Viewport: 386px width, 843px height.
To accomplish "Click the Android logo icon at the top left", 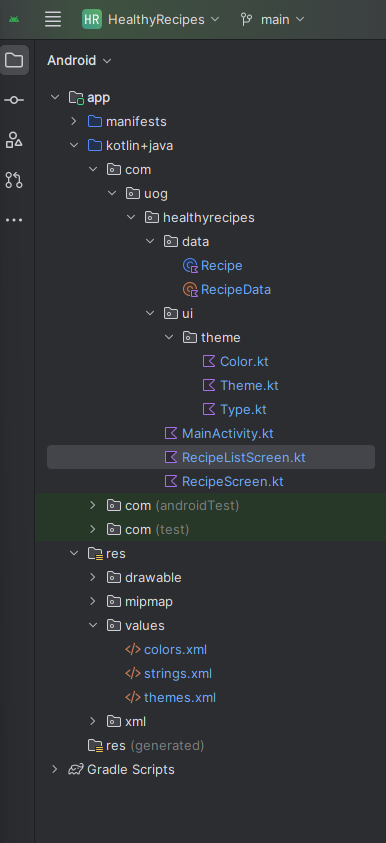I will 14,19.
